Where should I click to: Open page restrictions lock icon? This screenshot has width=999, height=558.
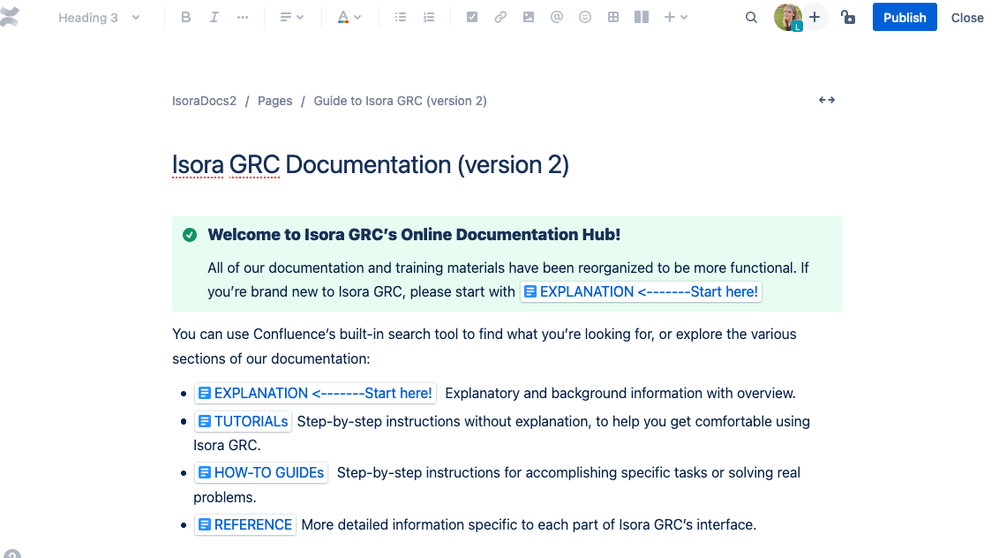tap(848, 17)
